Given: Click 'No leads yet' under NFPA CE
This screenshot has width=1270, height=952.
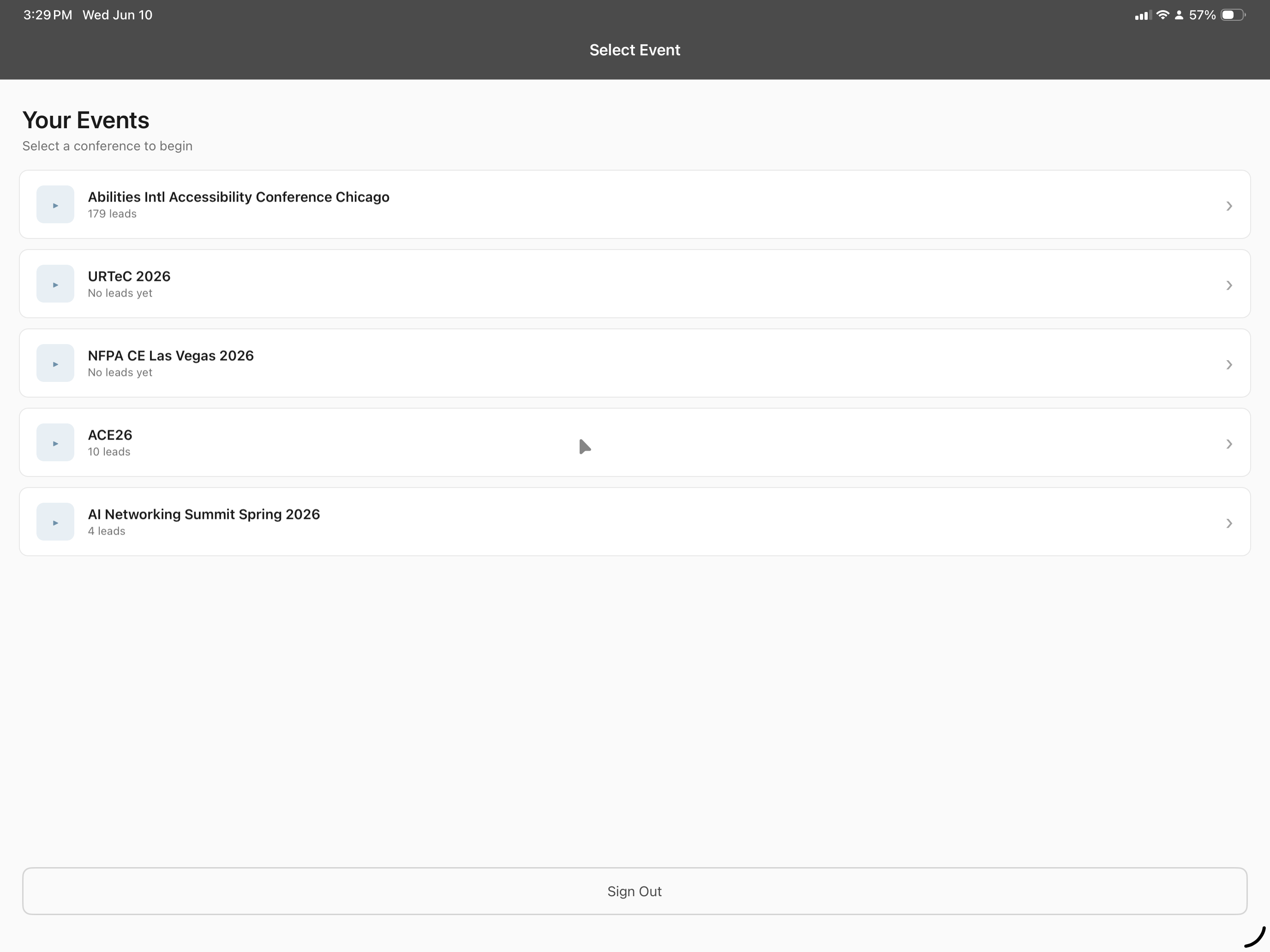Looking at the screenshot, I should tap(120, 372).
